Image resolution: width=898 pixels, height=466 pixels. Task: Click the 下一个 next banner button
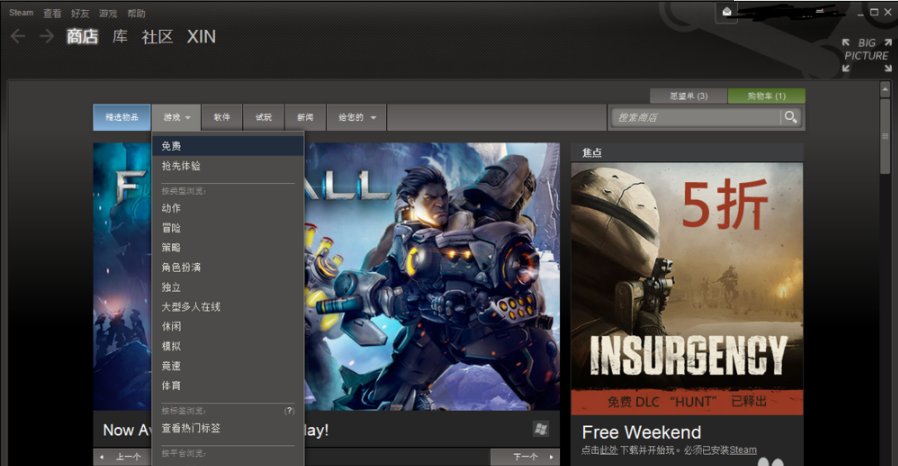[x=525, y=457]
